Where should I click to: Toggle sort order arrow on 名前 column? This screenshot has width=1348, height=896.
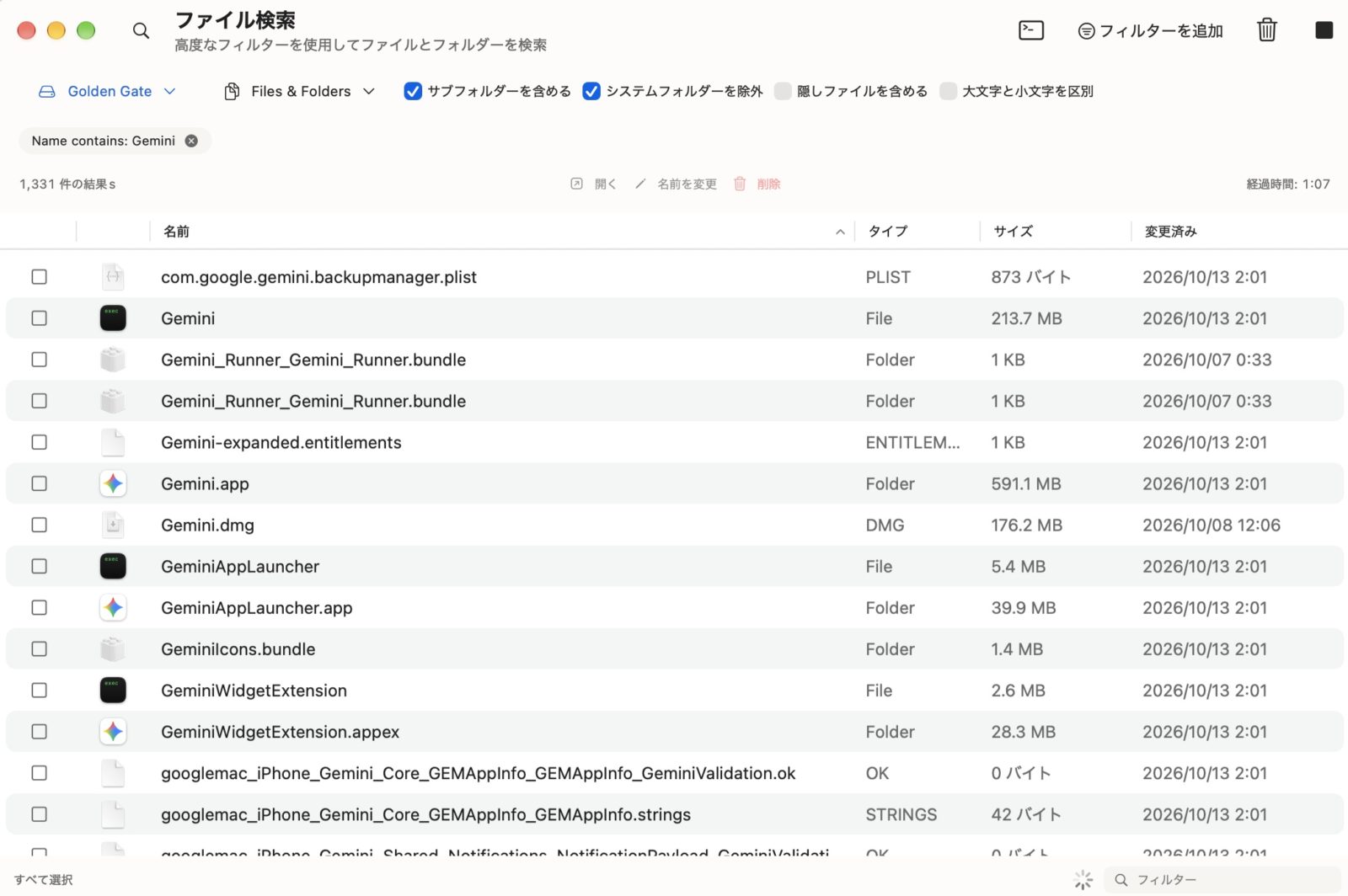(840, 232)
